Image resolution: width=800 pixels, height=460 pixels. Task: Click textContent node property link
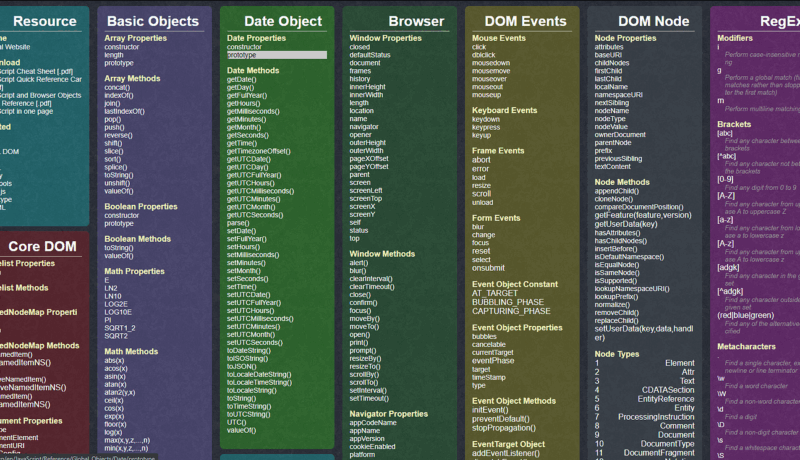[612, 167]
